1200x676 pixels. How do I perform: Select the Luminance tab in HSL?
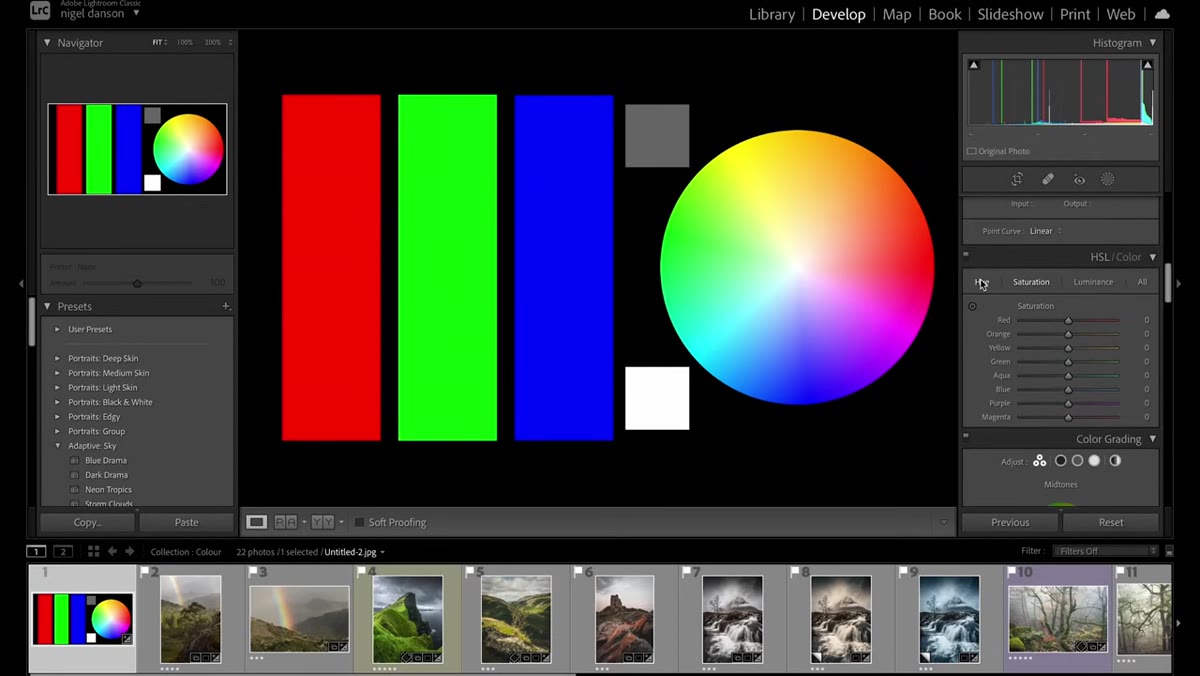[1093, 282]
